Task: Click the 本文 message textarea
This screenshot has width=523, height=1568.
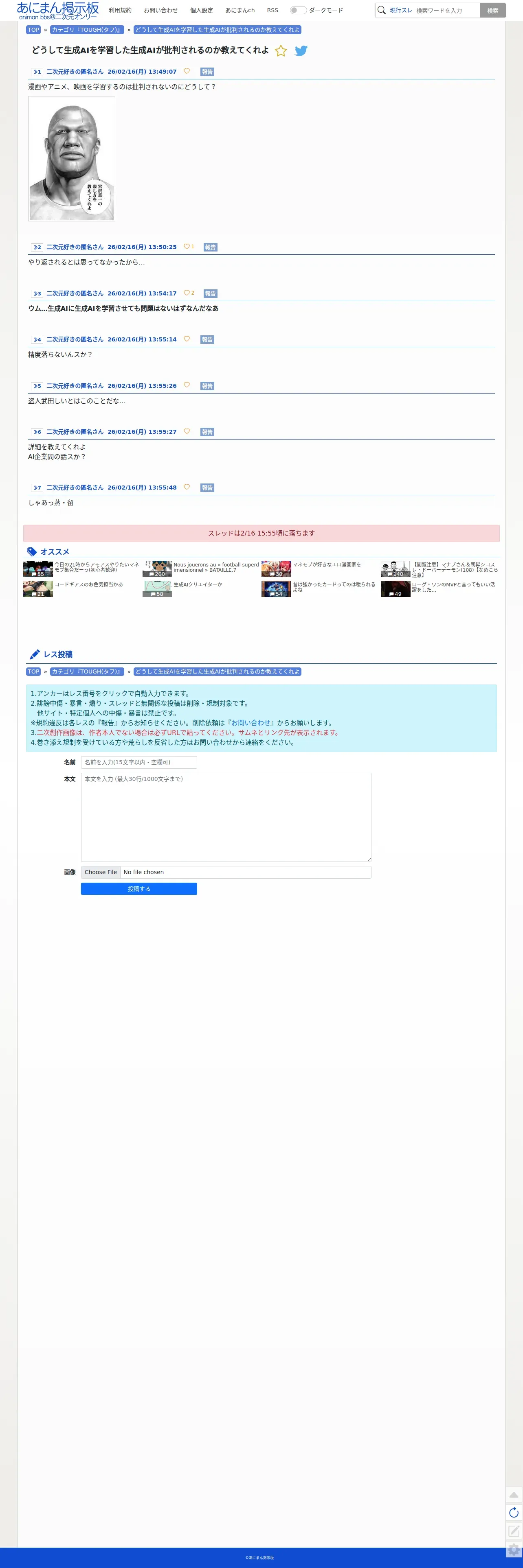Action: pos(226,818)
